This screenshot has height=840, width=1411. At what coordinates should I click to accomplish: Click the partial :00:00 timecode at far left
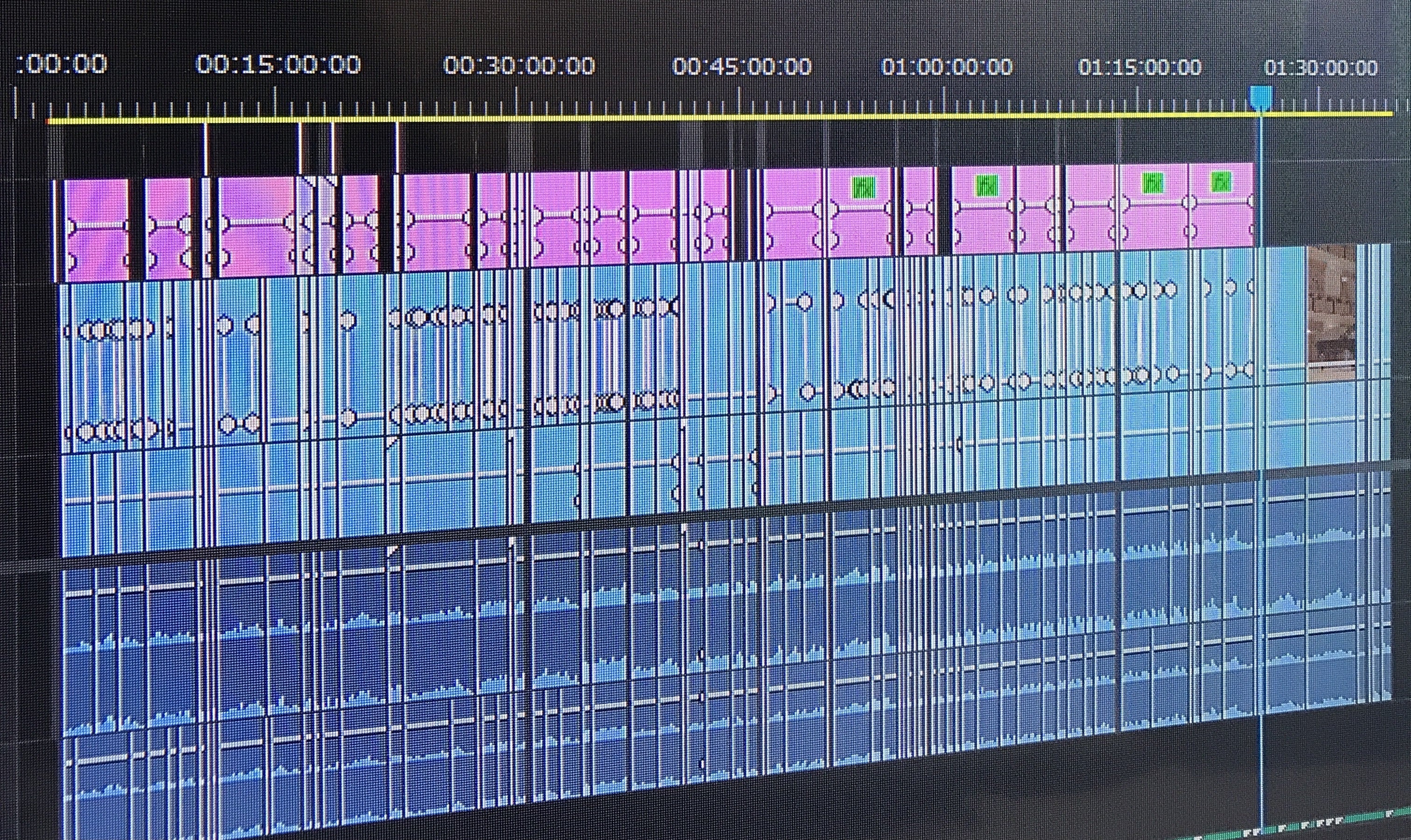click(61, 64)
